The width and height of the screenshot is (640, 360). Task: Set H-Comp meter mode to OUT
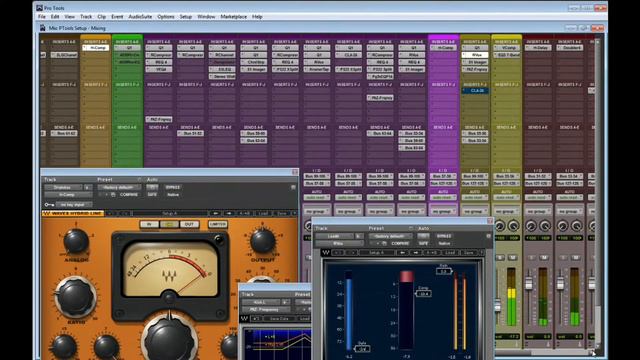pos(189,224)
